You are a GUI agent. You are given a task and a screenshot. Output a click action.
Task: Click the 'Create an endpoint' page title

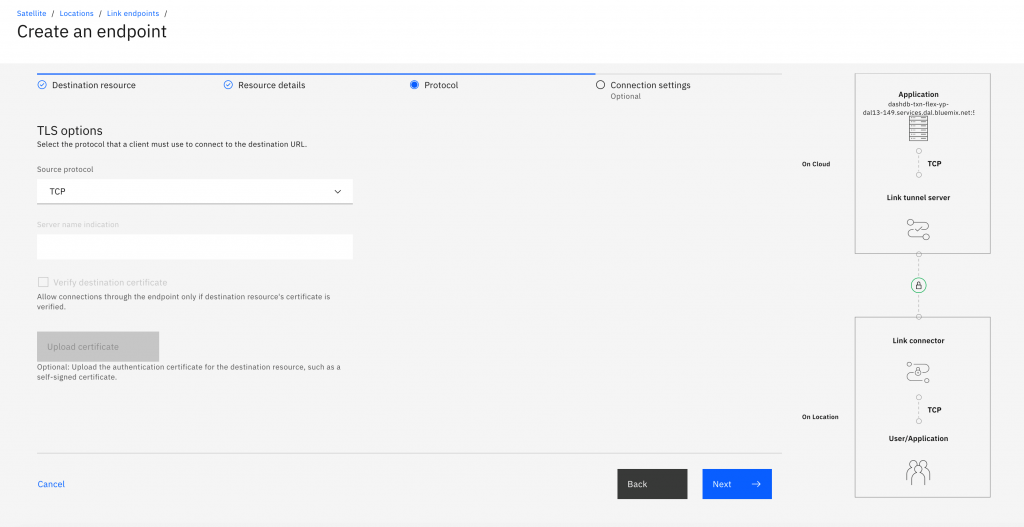pos(91,31)
